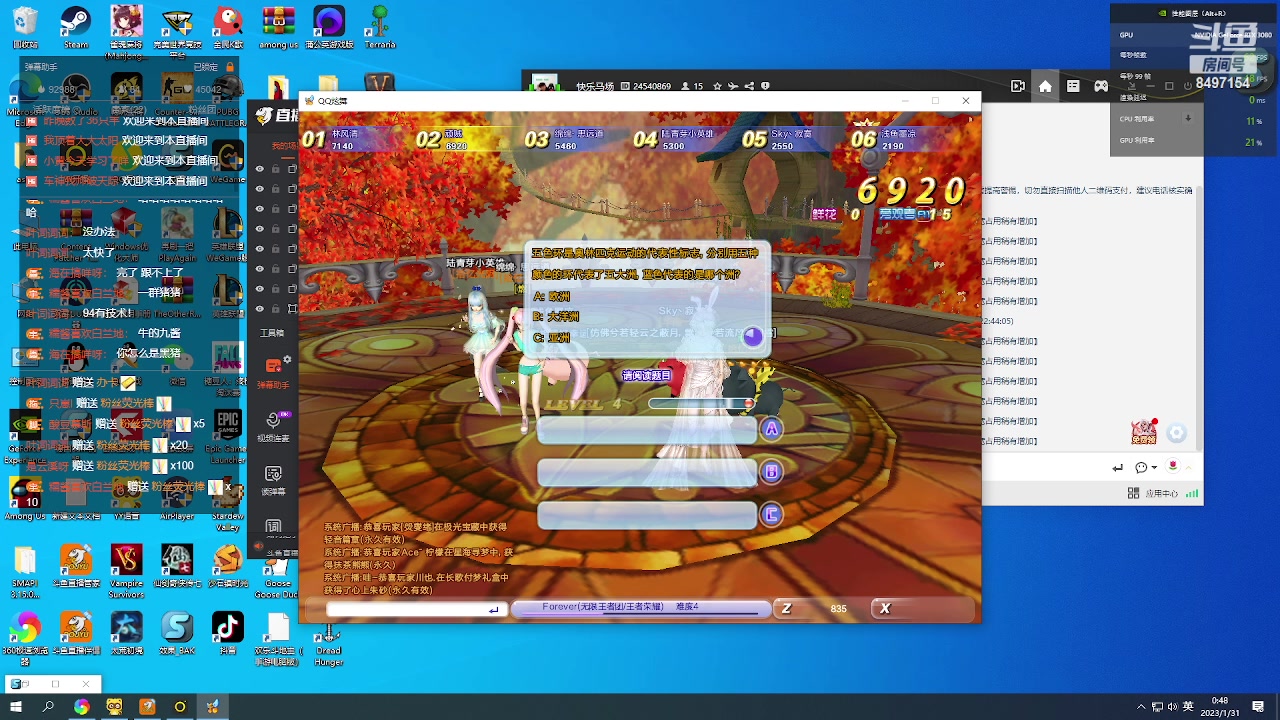Open Windows Start menu
Viewport: 1280px width, 720px height.
pos(16,707)
